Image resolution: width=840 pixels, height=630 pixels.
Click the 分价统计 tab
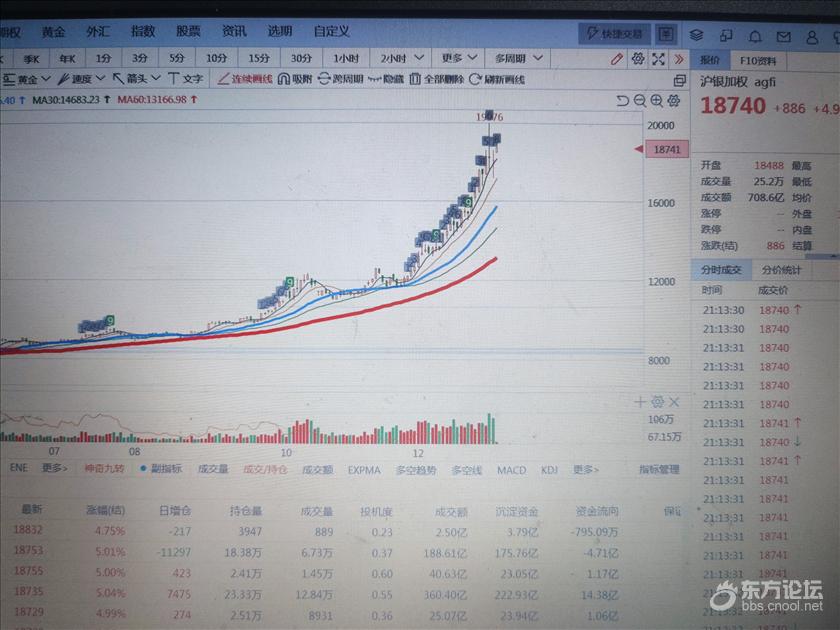[781, 270]
